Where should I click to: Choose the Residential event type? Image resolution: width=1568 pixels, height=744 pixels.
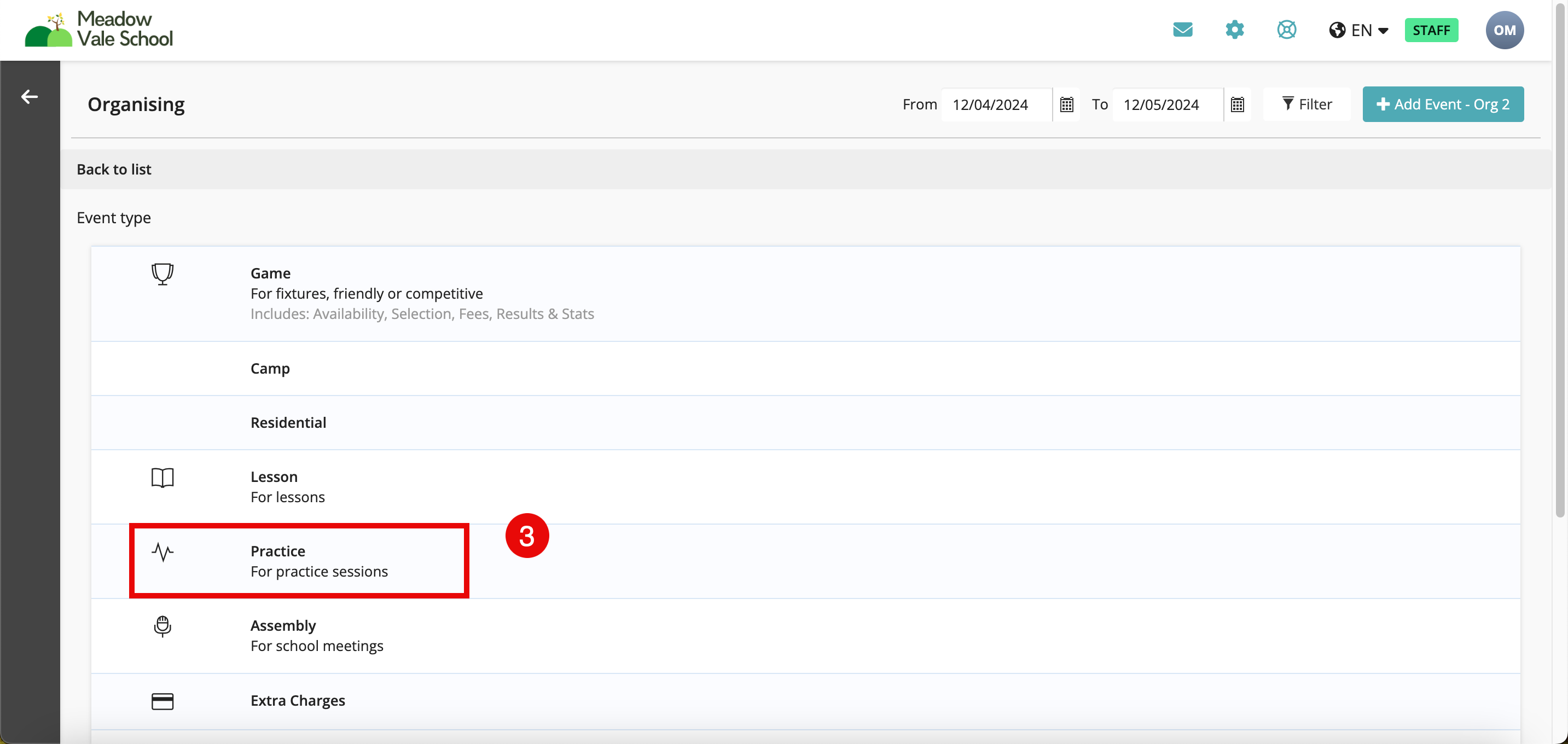click(805, 422)
